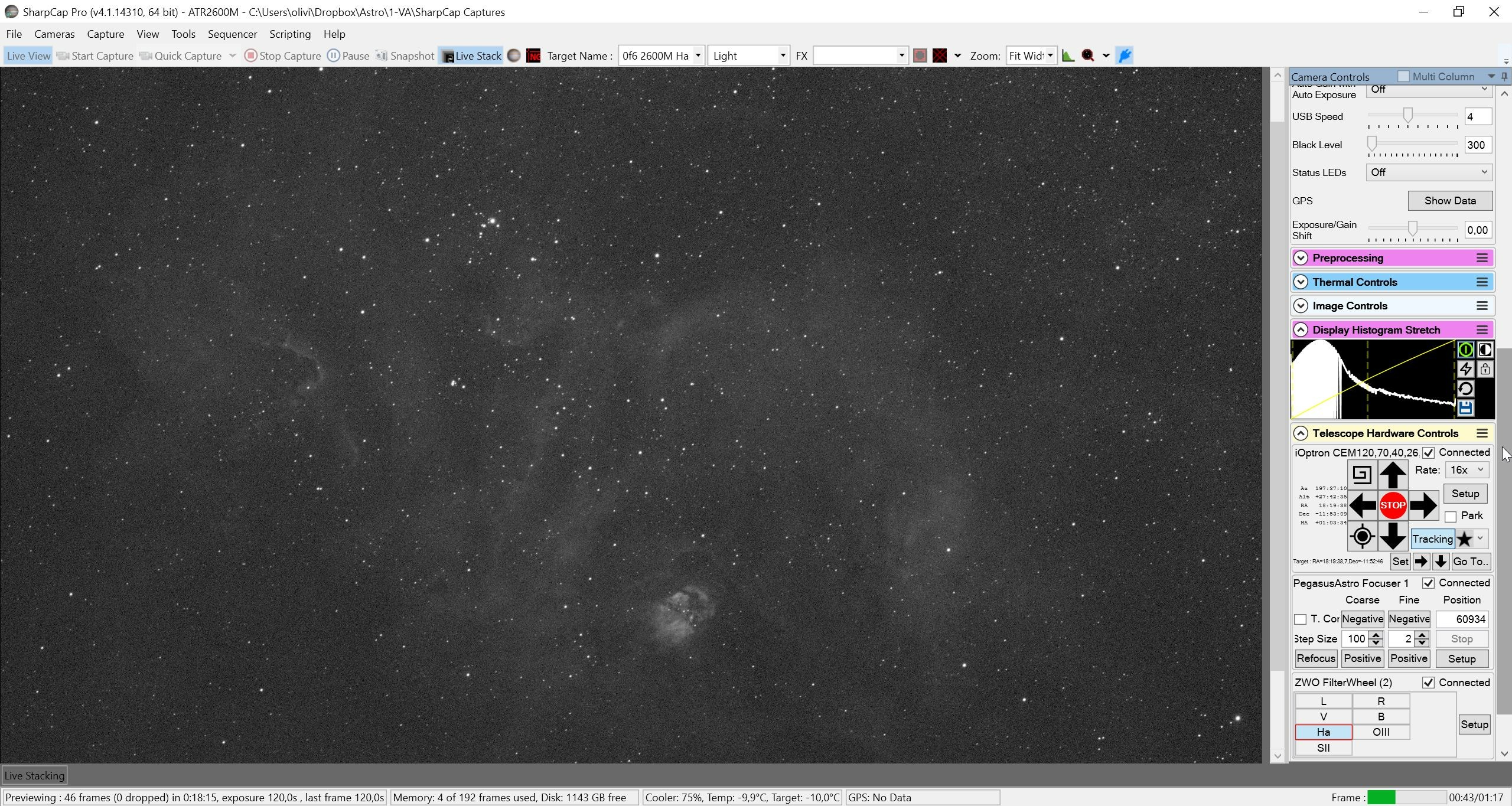Open the Status LEDs dropdown
1512x806 pixels.
click(x=1429, y=172)
